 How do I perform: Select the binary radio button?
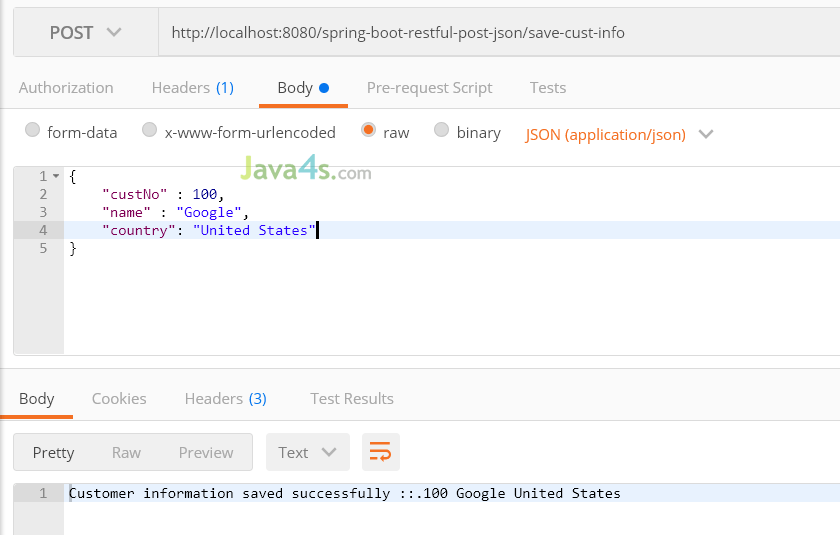[441, 130]
